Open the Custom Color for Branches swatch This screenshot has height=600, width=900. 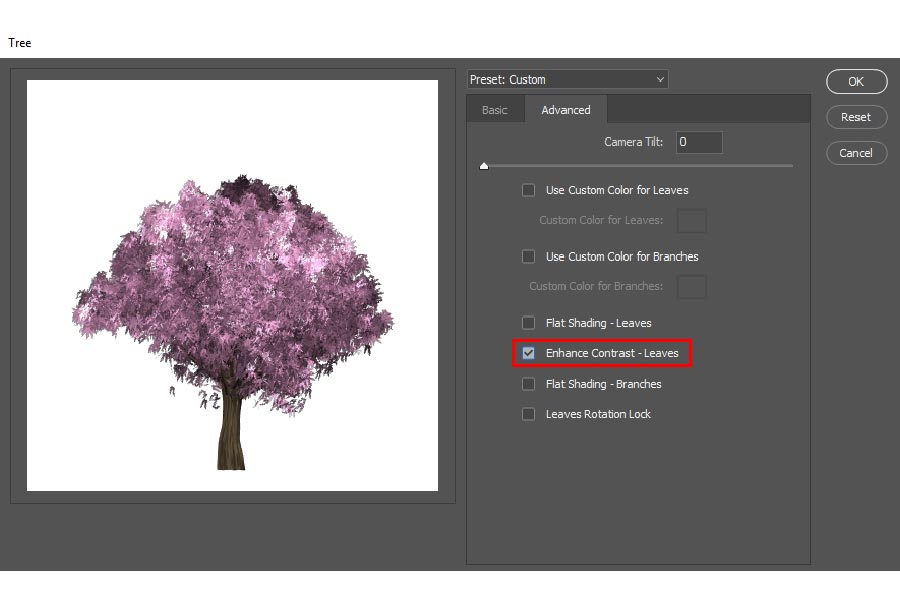click(x=692, y=287)
